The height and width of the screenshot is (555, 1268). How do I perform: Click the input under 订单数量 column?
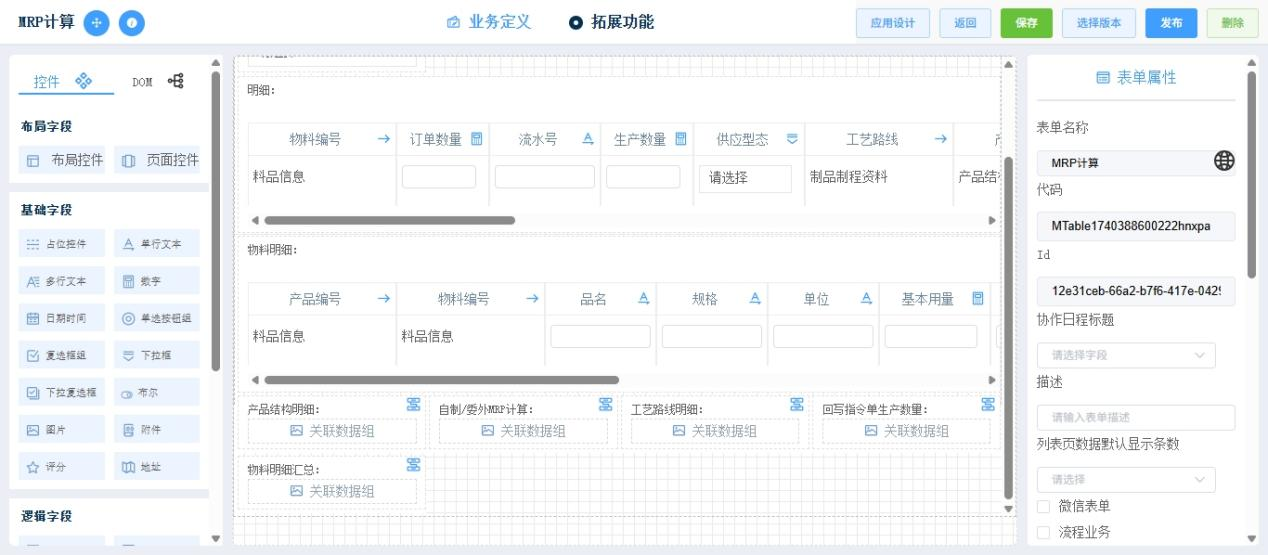tap(439, 177)
